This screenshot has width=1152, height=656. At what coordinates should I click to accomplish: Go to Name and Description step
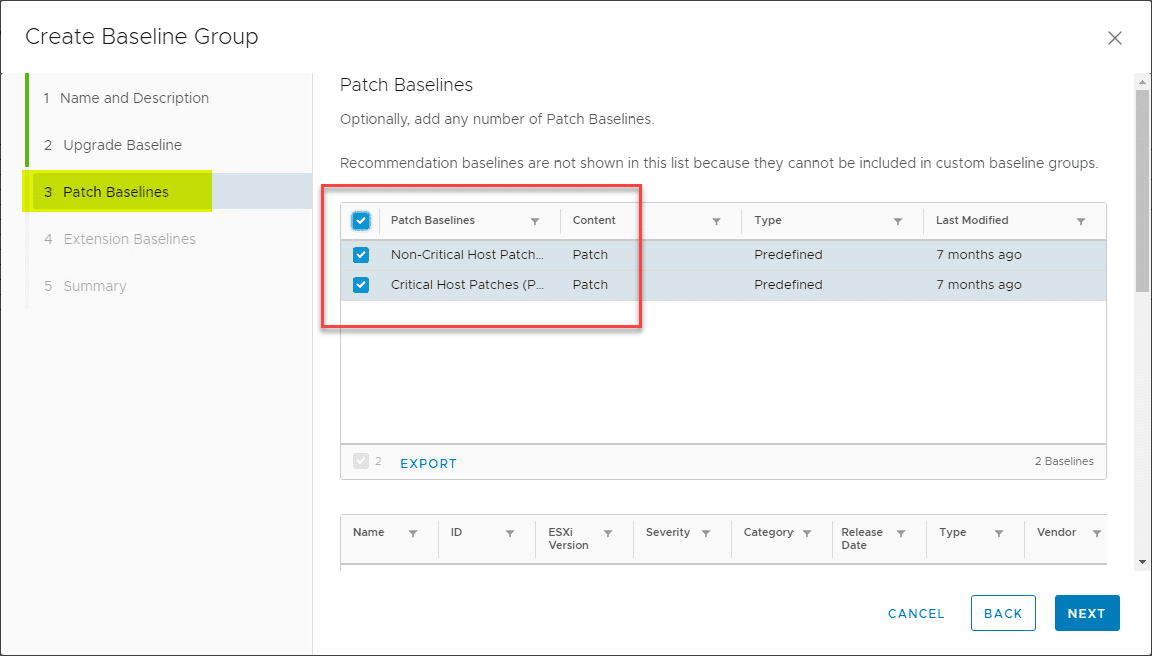pos(134,98)
